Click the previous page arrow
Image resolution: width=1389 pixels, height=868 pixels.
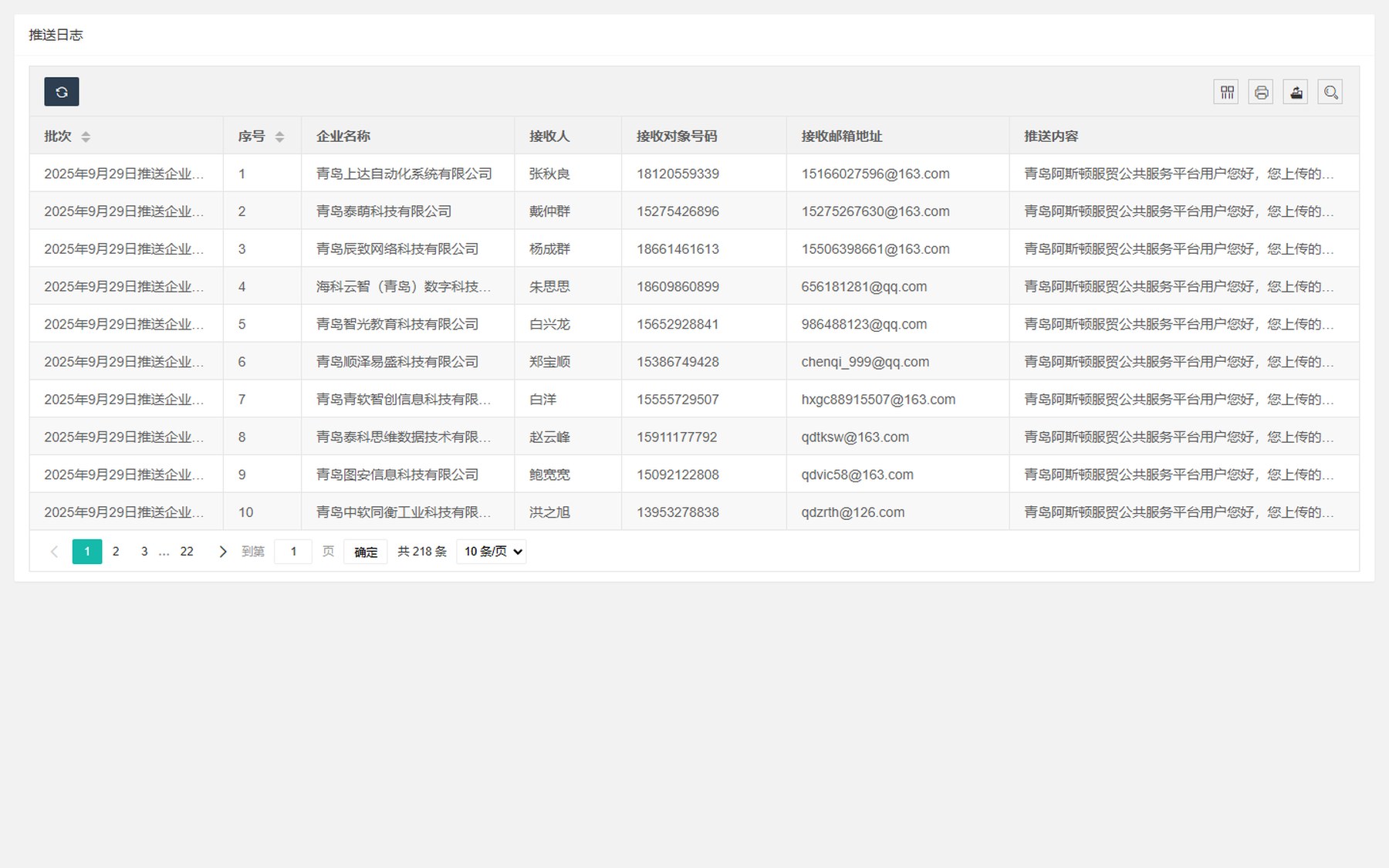(x=54, y=552)
